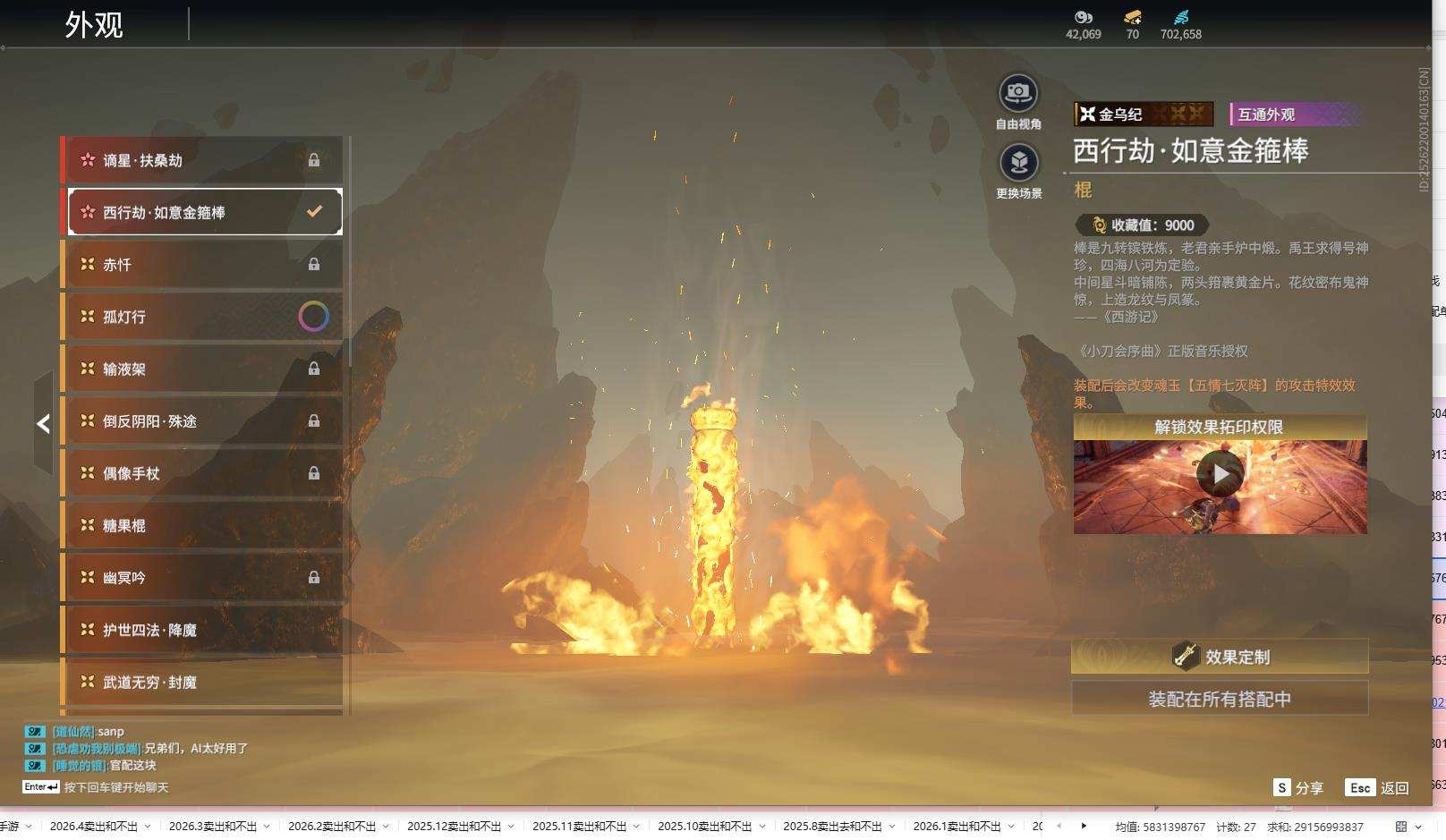Toggle the checkmark on 西行劫·如意金箍棒
Image resolution: width=1446 pixels, height=840 pixels.
pyautogui.click(x=314, y=212)
